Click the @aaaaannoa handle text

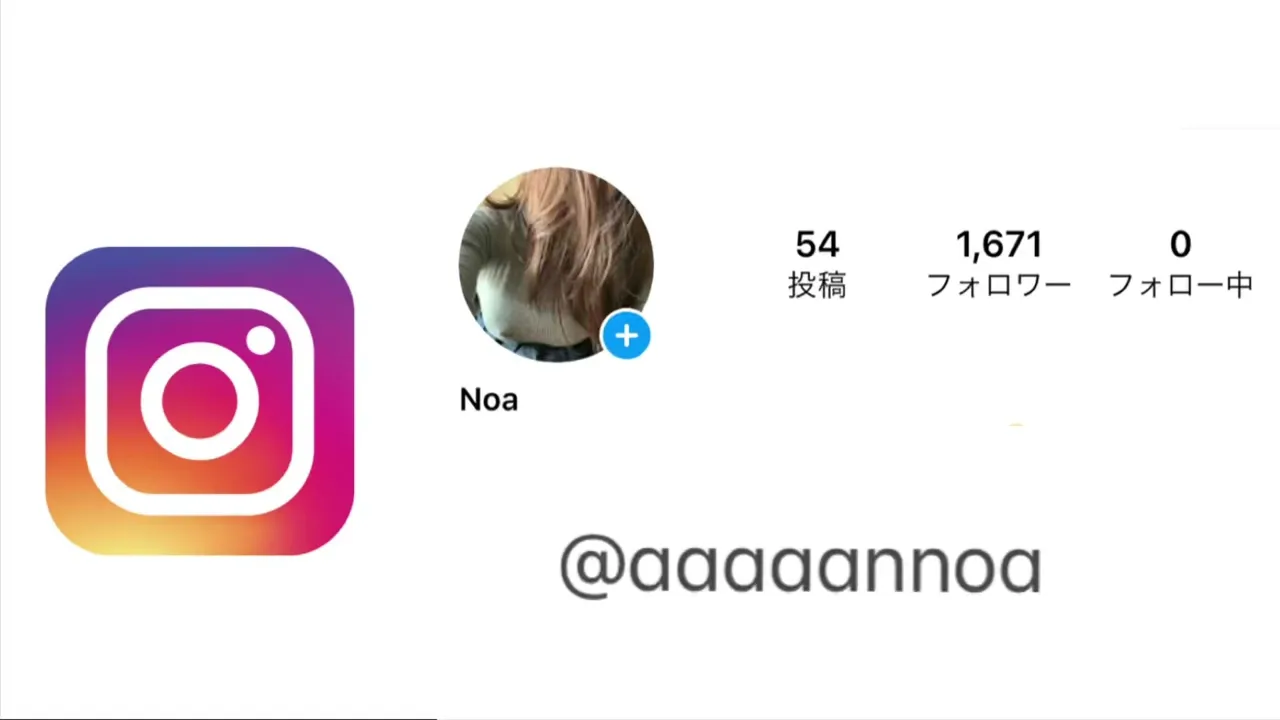(801, 566)
